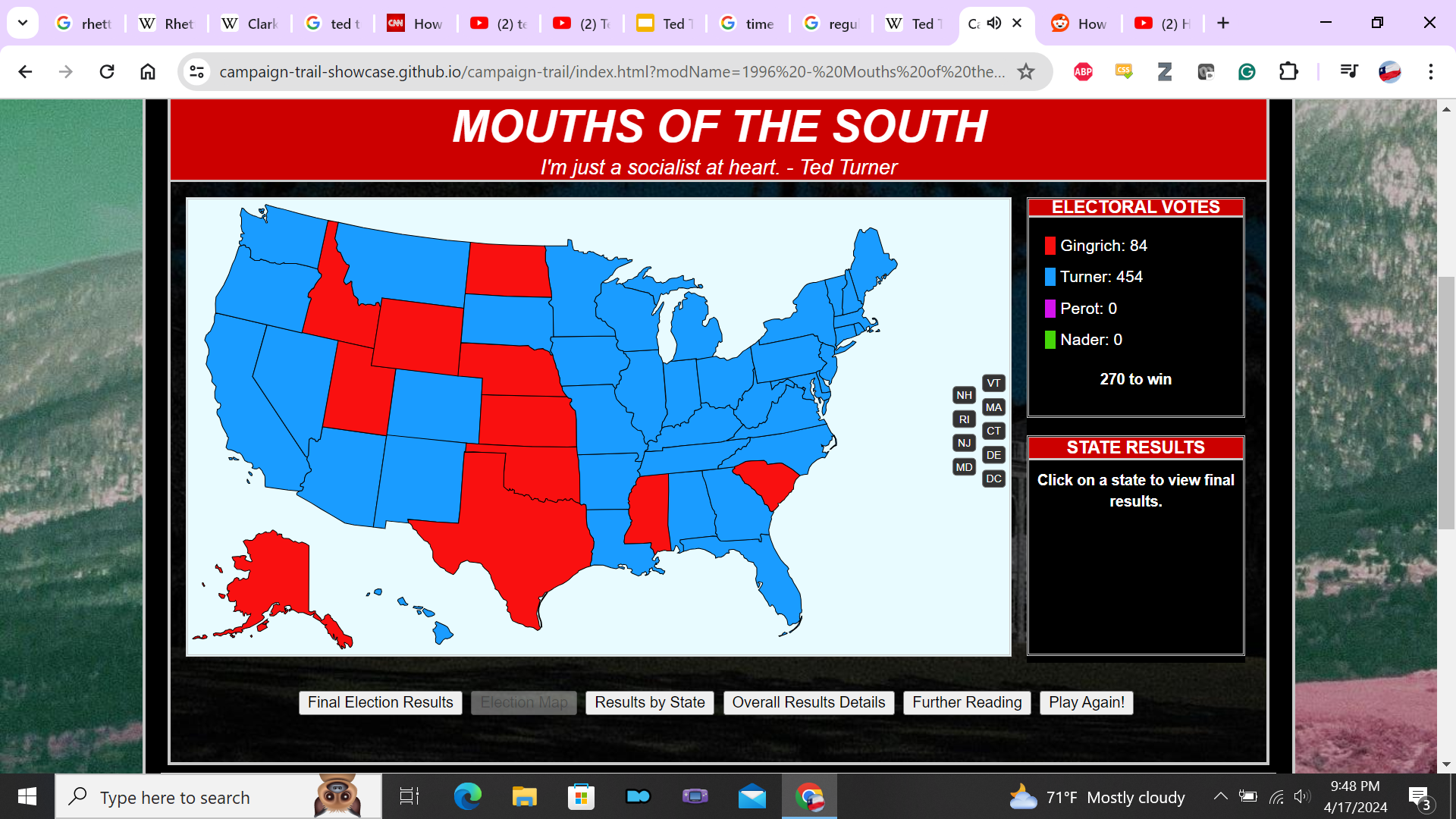Click the Final Election Results button
Screen dimensions: 1456x819
380,702
